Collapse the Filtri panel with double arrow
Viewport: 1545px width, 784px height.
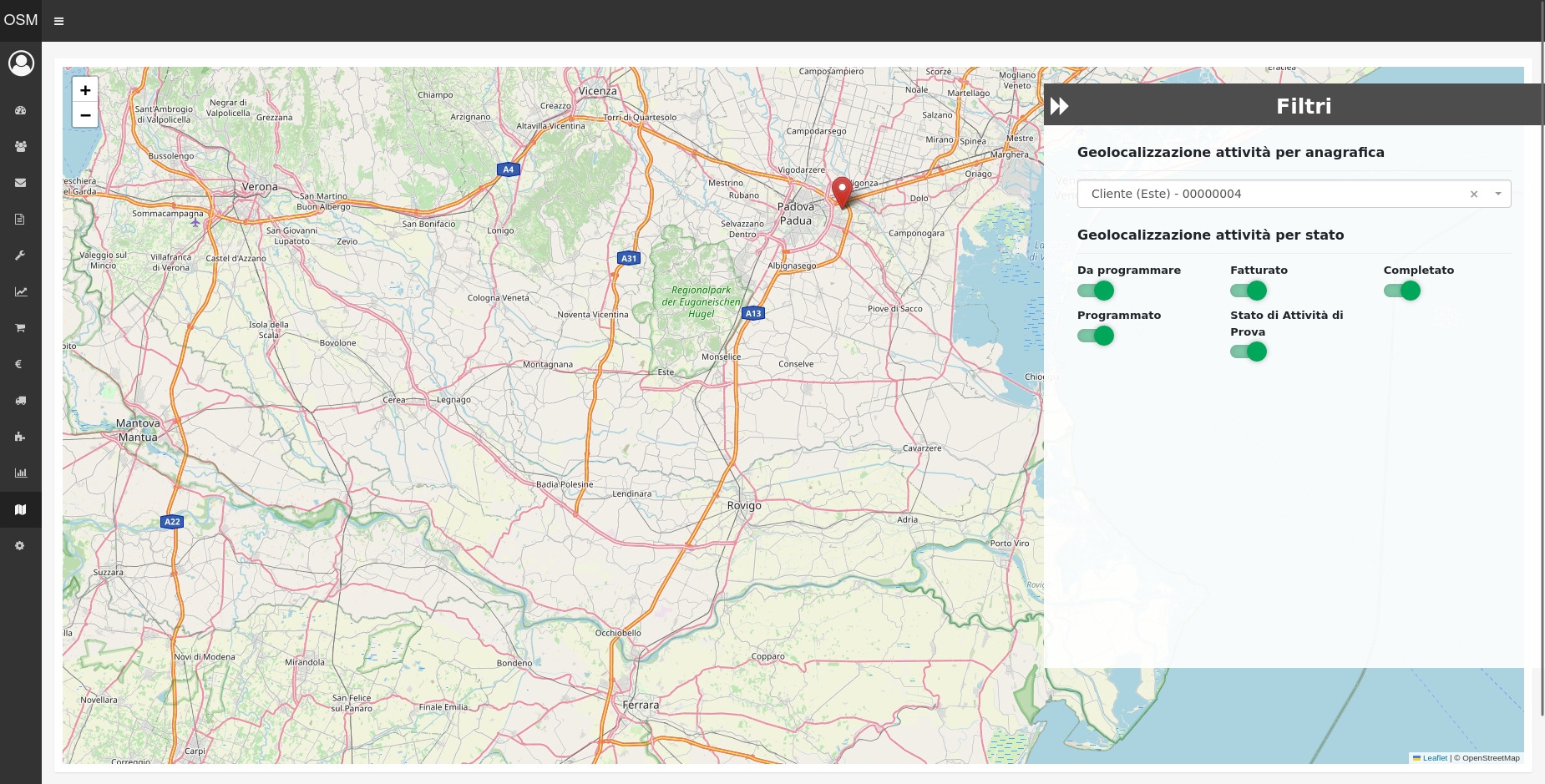[x=1060, y=106]
